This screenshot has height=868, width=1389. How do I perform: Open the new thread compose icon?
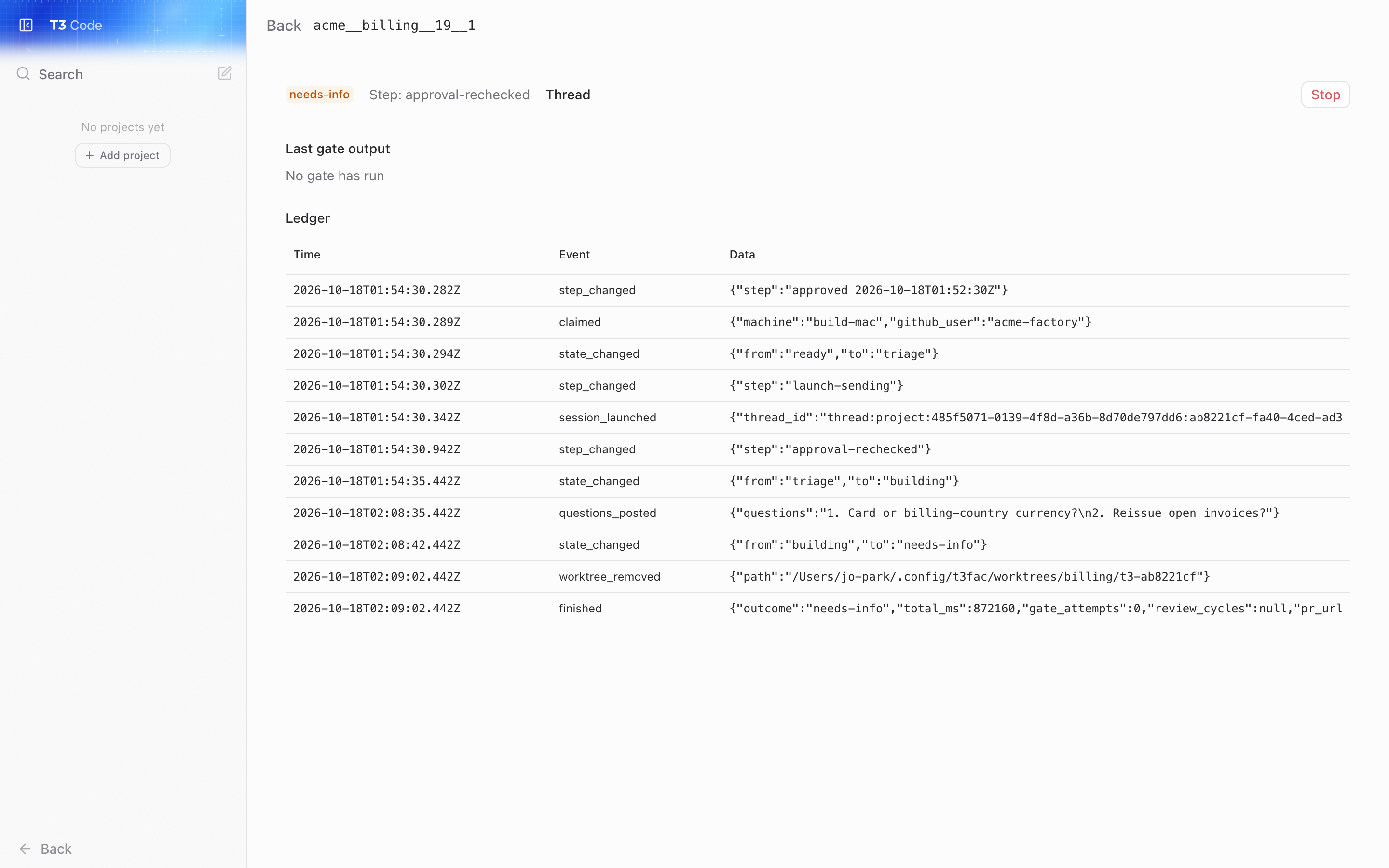point(225,73)
